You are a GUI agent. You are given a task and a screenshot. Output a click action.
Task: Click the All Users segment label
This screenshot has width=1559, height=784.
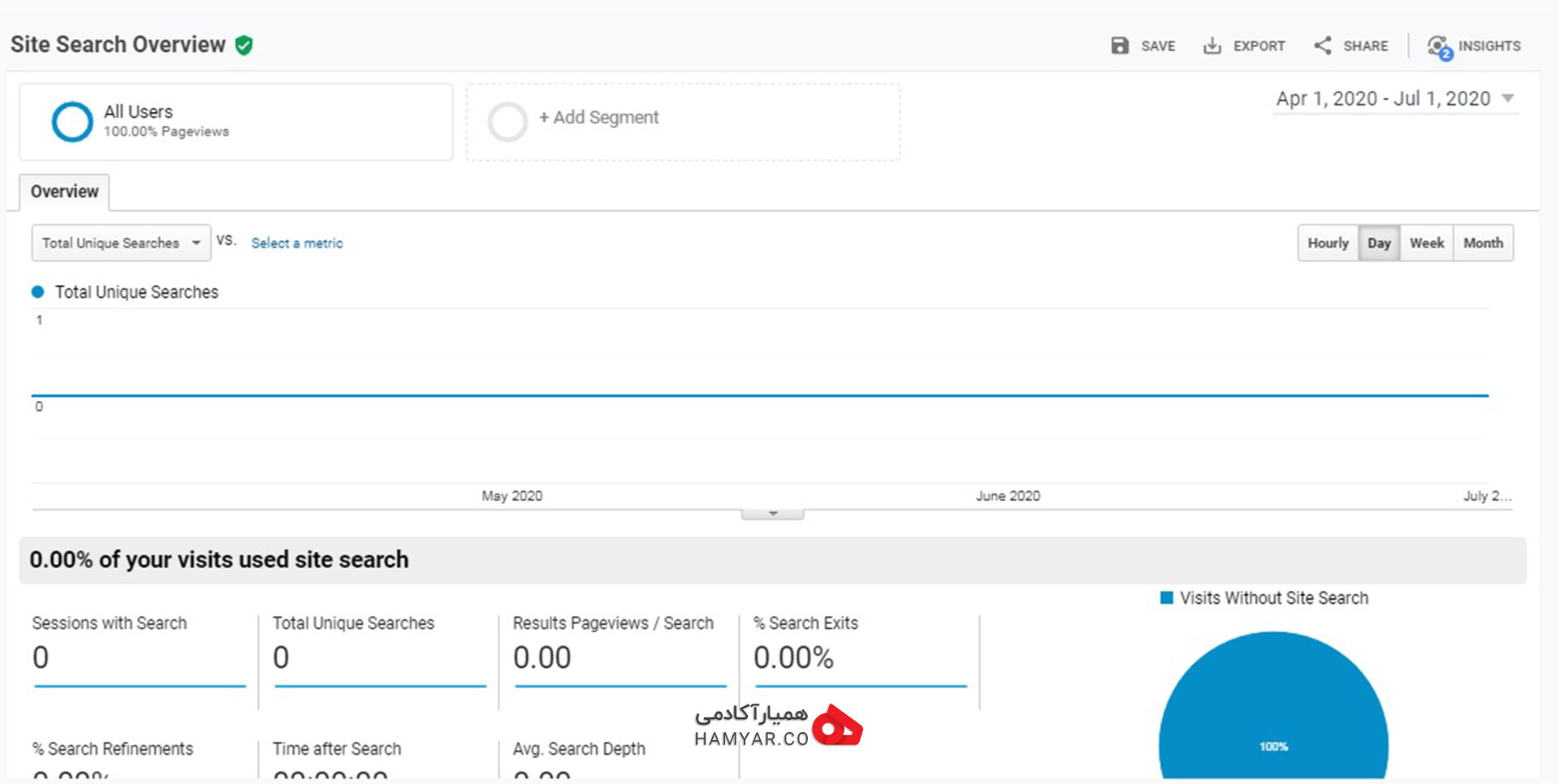click(138, 111)
